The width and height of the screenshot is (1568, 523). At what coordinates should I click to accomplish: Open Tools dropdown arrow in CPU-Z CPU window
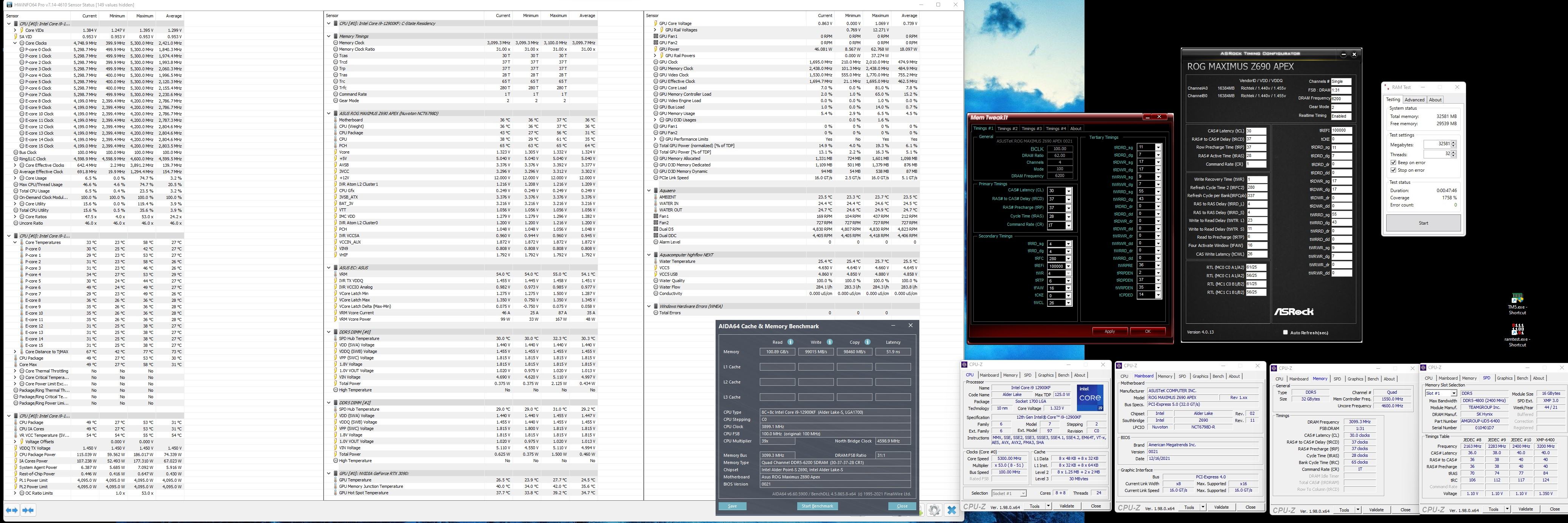click(1048, 506)
